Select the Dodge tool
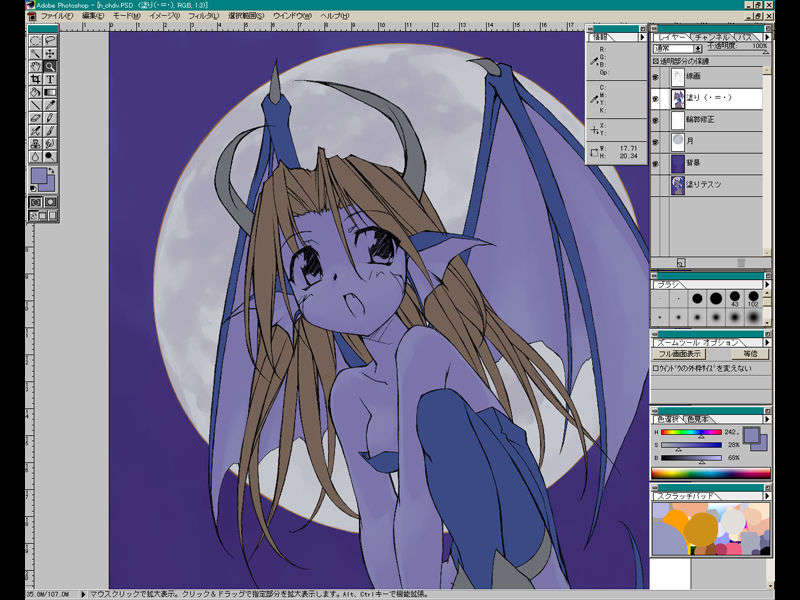The height and width of the screenshot is (600, 800). click(x=50, y=157)
